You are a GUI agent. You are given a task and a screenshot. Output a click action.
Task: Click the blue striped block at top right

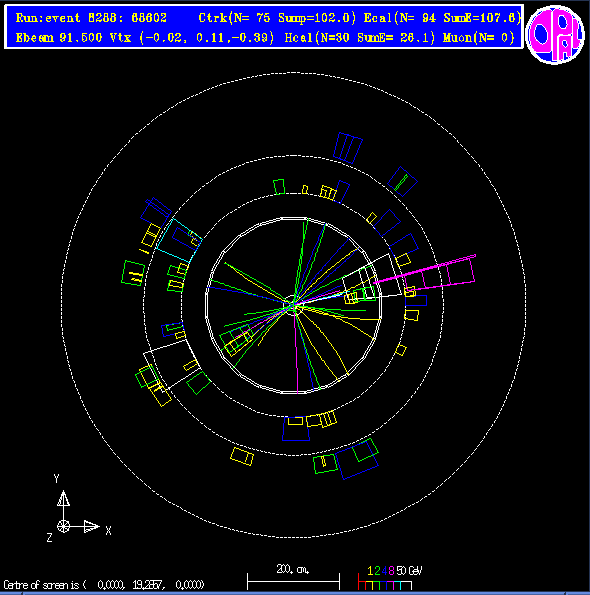(348, 148)
